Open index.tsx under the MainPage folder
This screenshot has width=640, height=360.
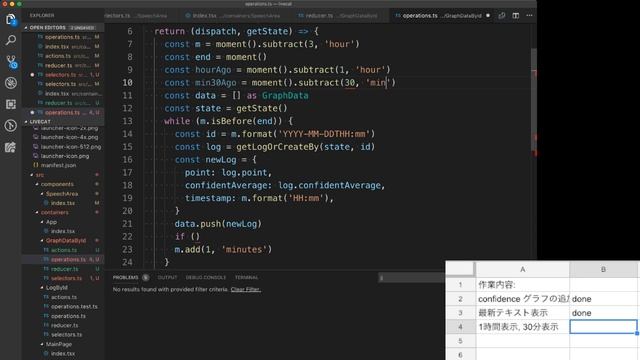[62, 353]
